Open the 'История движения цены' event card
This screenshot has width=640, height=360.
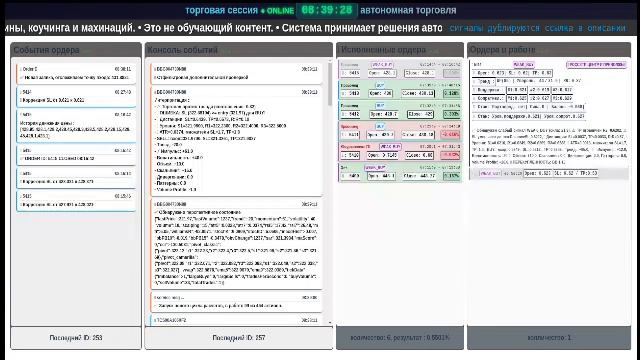76,125
